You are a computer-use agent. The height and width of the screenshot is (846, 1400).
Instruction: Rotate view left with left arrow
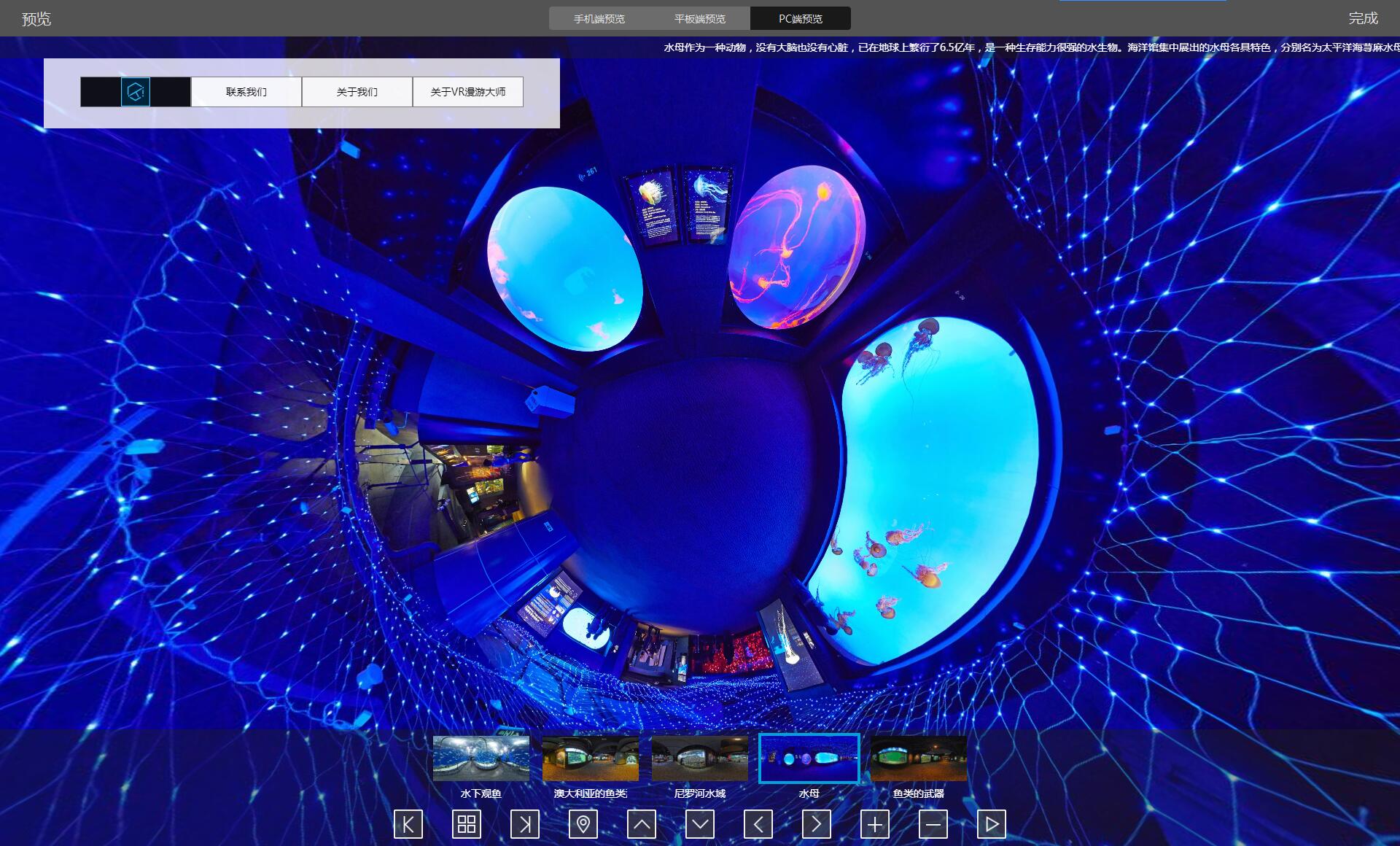(758, 824)
